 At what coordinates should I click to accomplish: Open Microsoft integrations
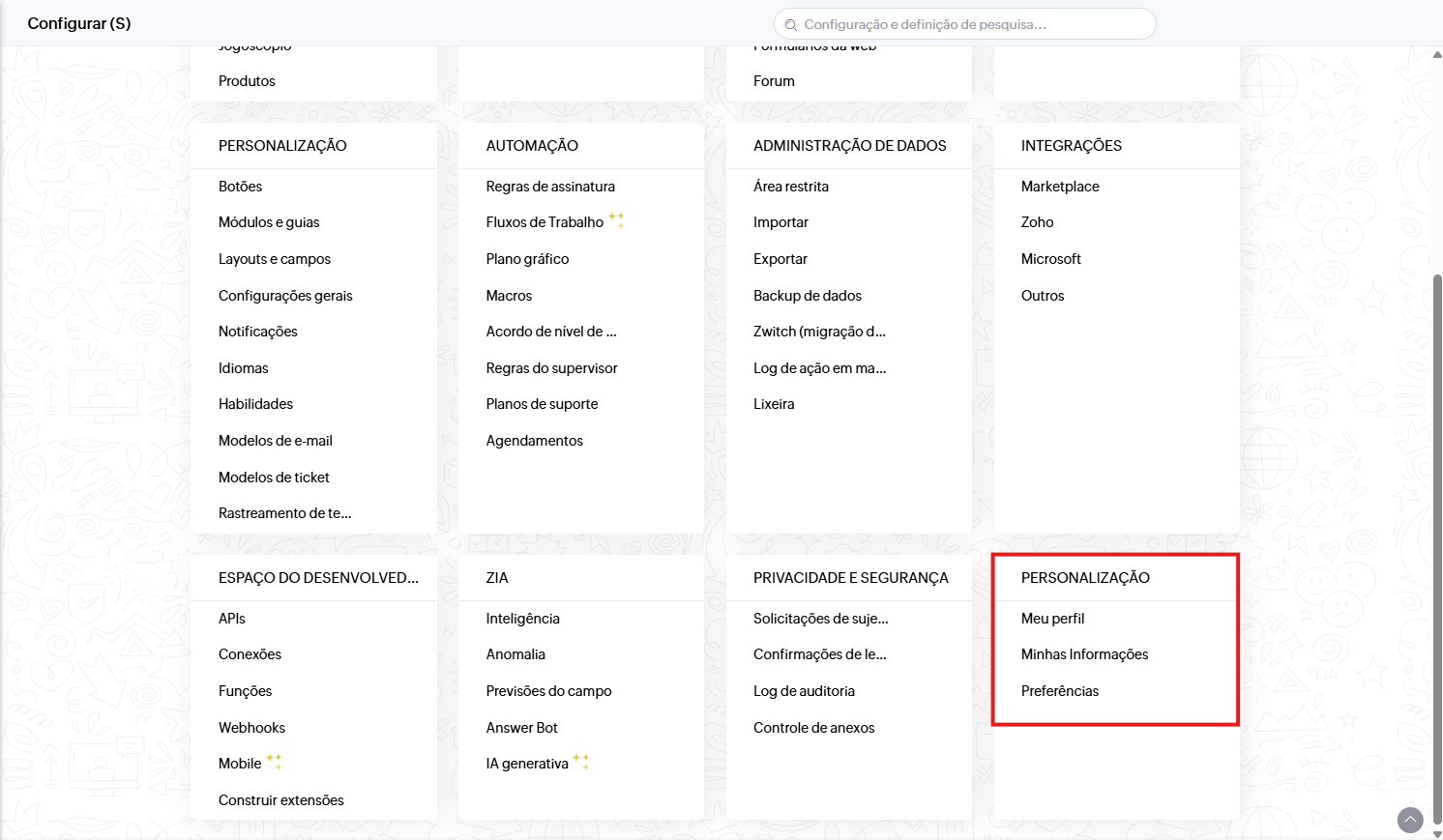tap(1050, 259)
